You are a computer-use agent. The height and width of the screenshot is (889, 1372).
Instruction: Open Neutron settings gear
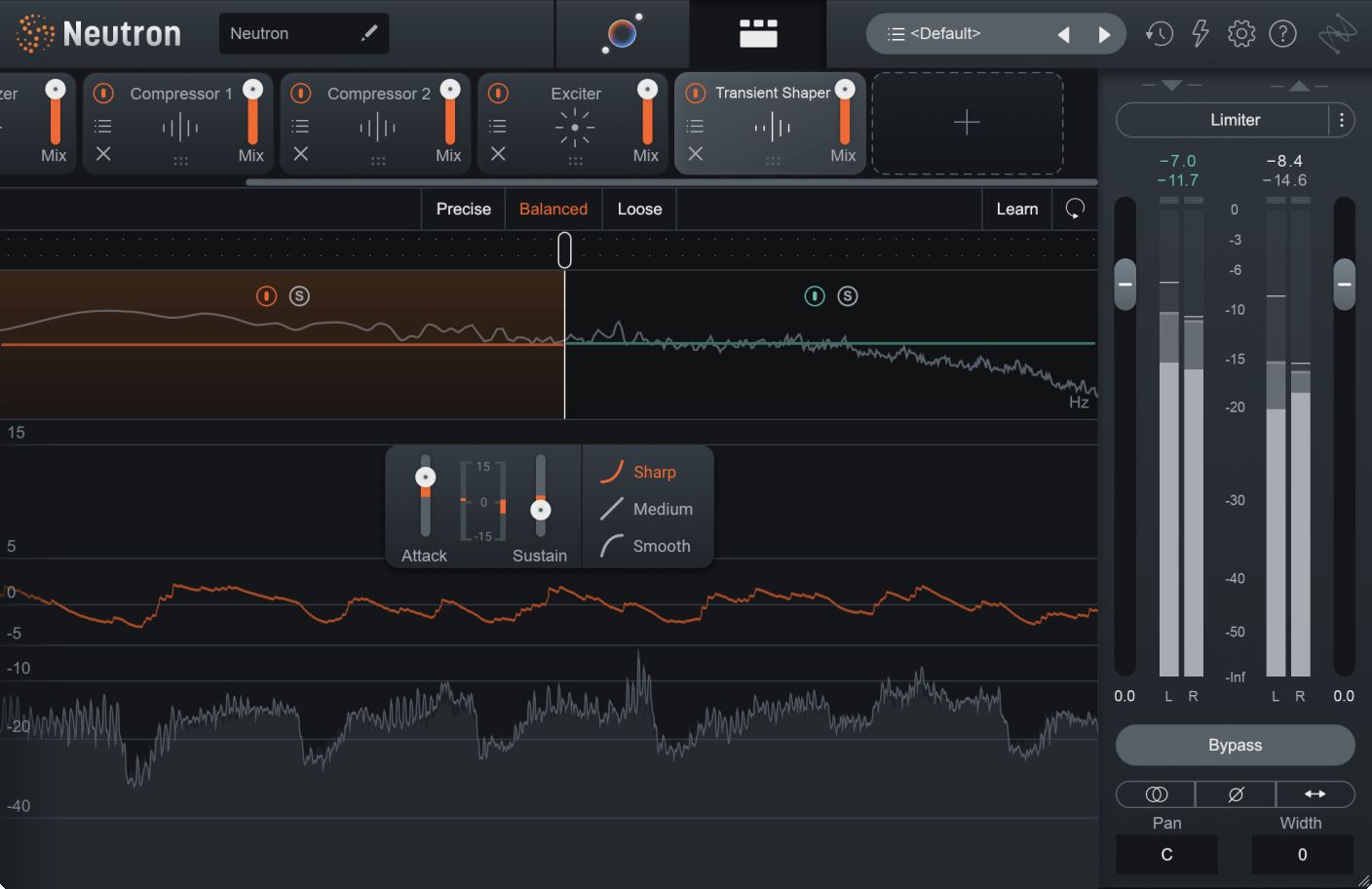coord(1241,34)
